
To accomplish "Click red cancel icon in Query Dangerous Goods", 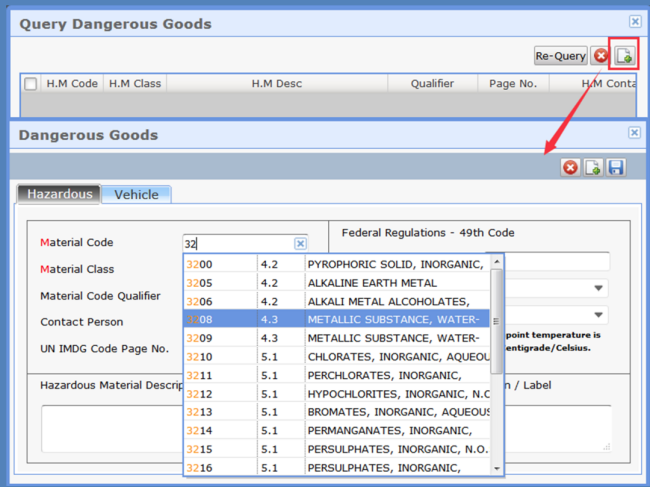I will [601, 56].
